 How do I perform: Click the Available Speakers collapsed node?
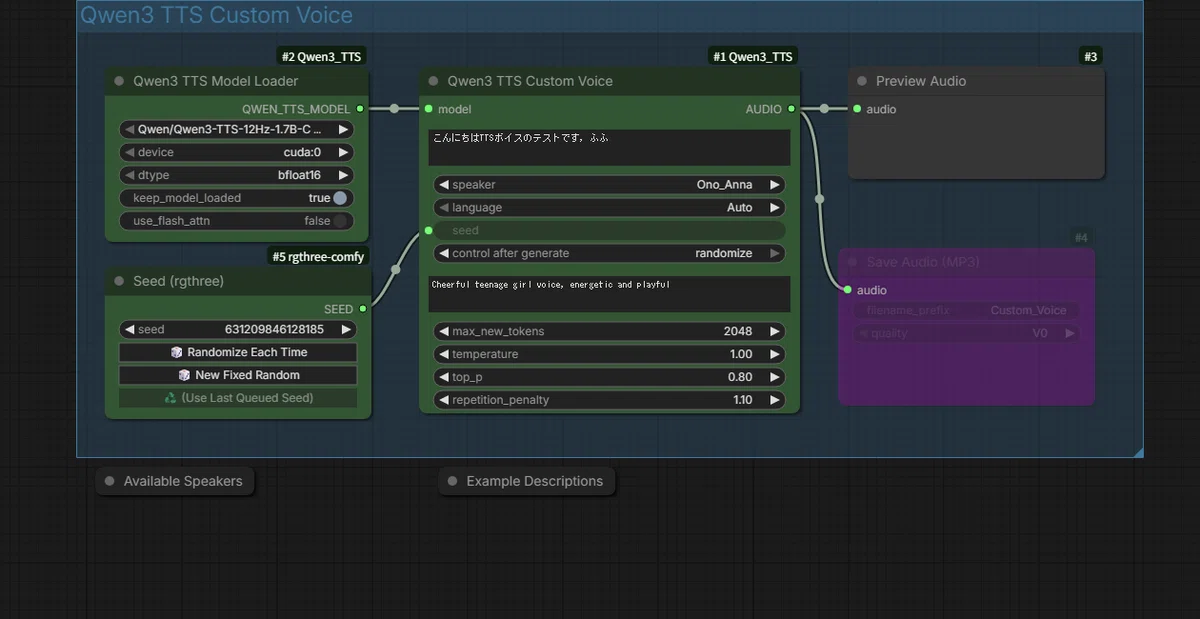[175, 481]
